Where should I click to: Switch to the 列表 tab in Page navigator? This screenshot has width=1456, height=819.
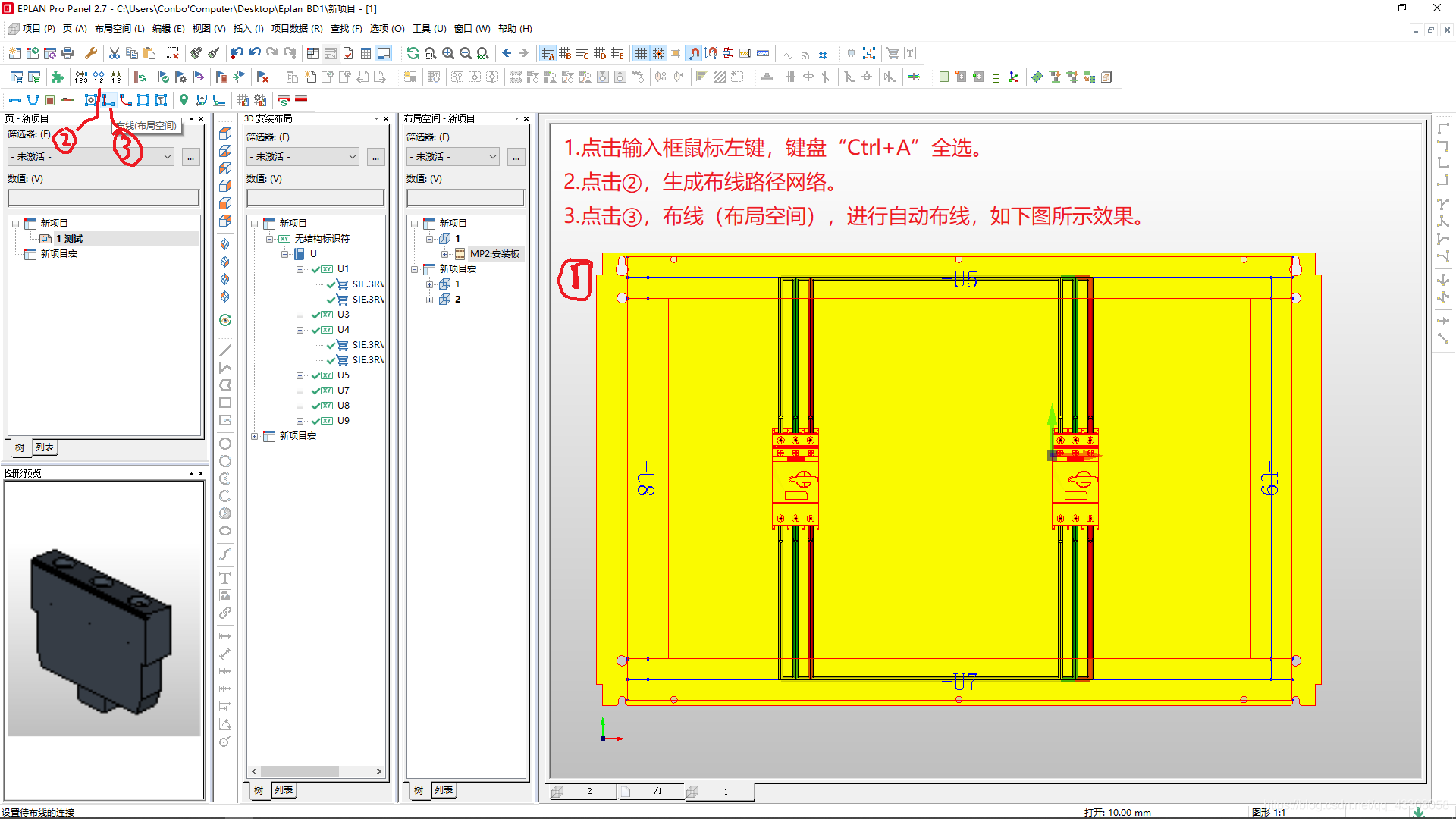[45, 447]
